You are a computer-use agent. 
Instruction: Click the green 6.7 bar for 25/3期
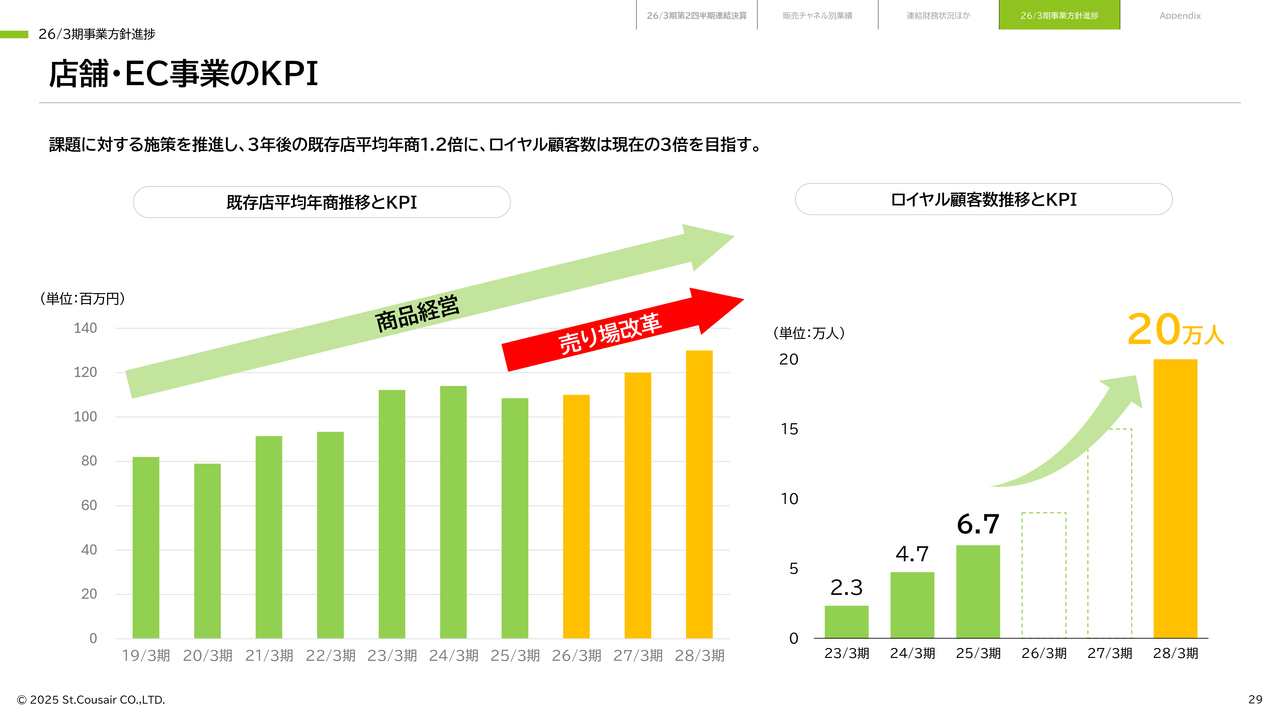point(978,591)
